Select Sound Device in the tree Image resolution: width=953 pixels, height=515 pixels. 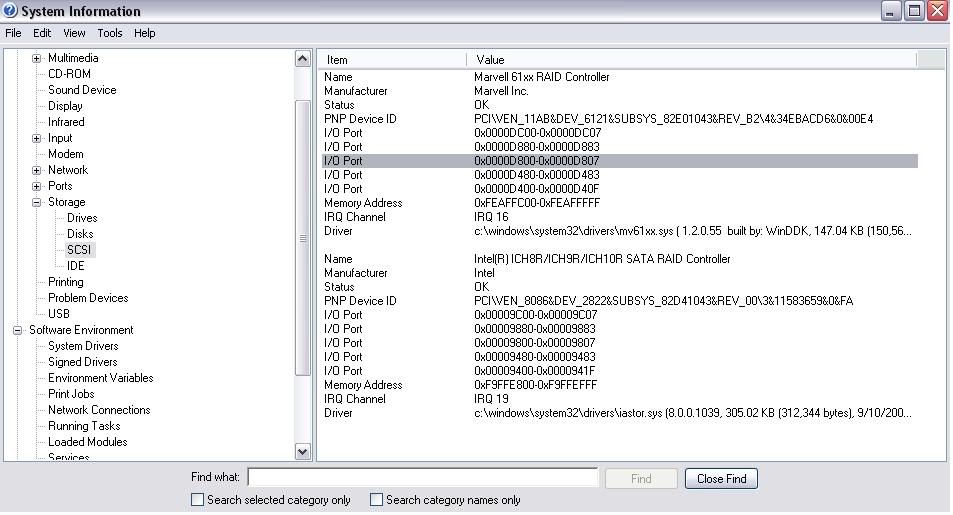[82, 90]
